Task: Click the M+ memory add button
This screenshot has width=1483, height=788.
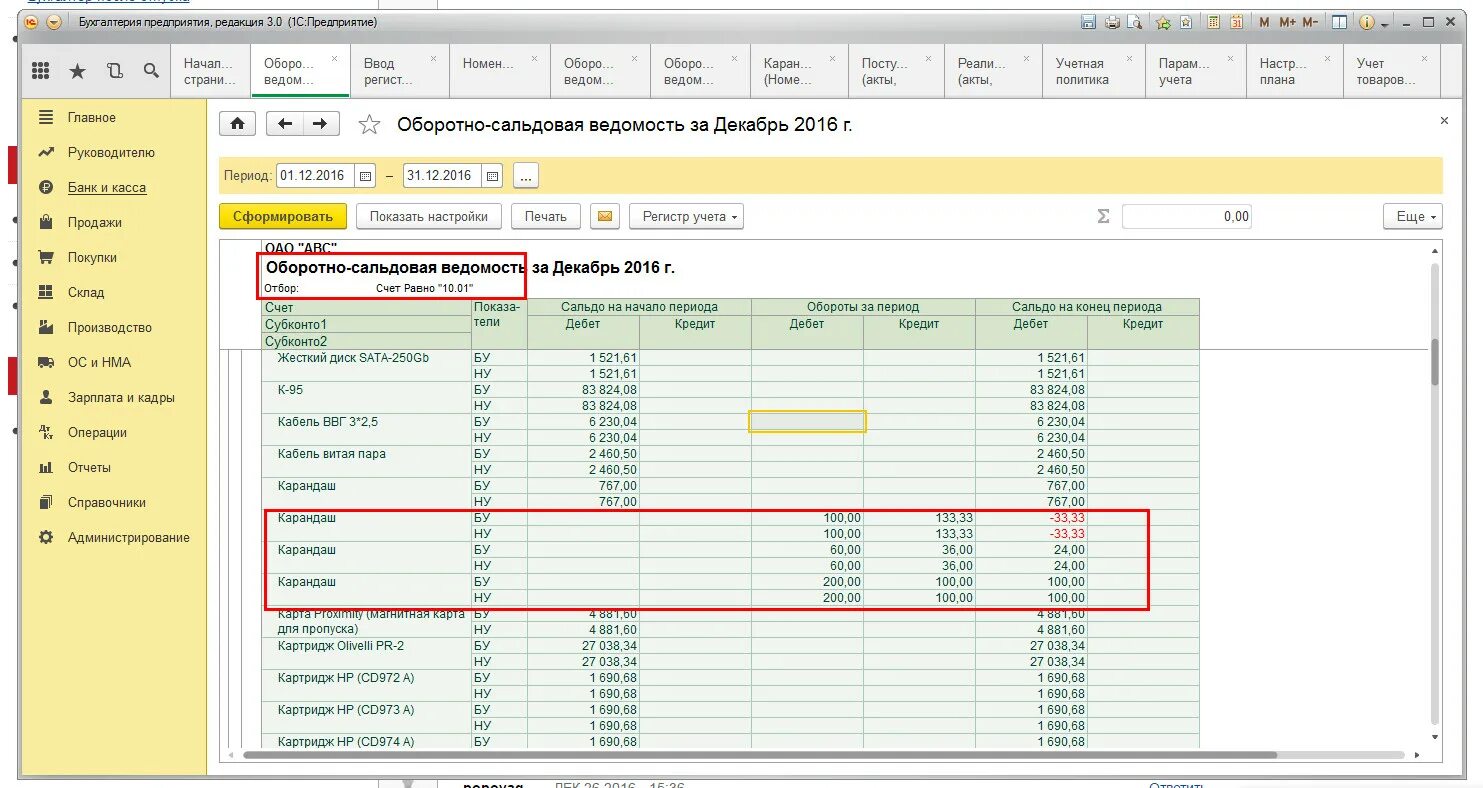Action: pyautogui.click(x=1287, y=22)
